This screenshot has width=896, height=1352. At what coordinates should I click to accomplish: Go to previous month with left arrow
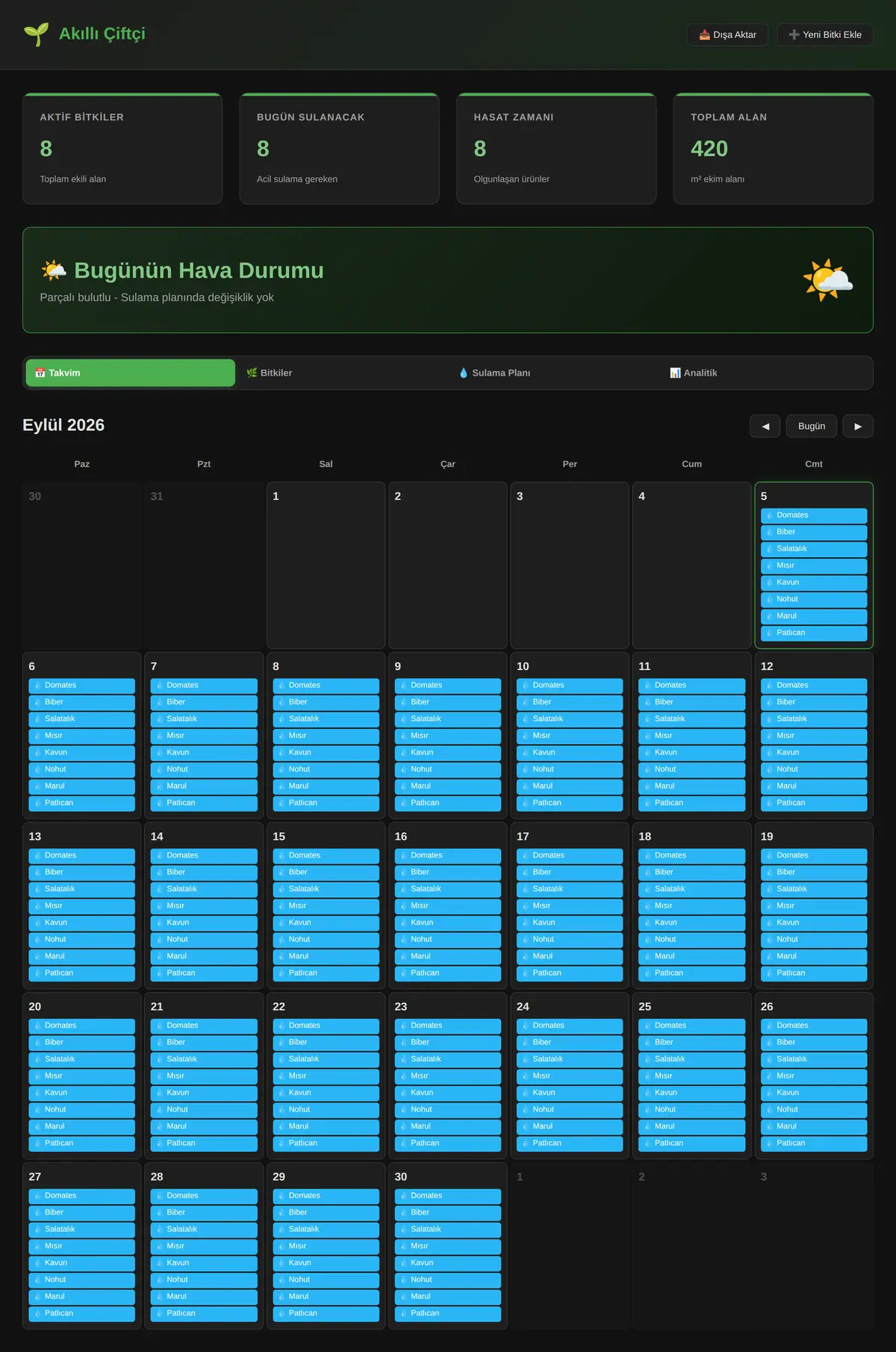click(x=765, y=426)
